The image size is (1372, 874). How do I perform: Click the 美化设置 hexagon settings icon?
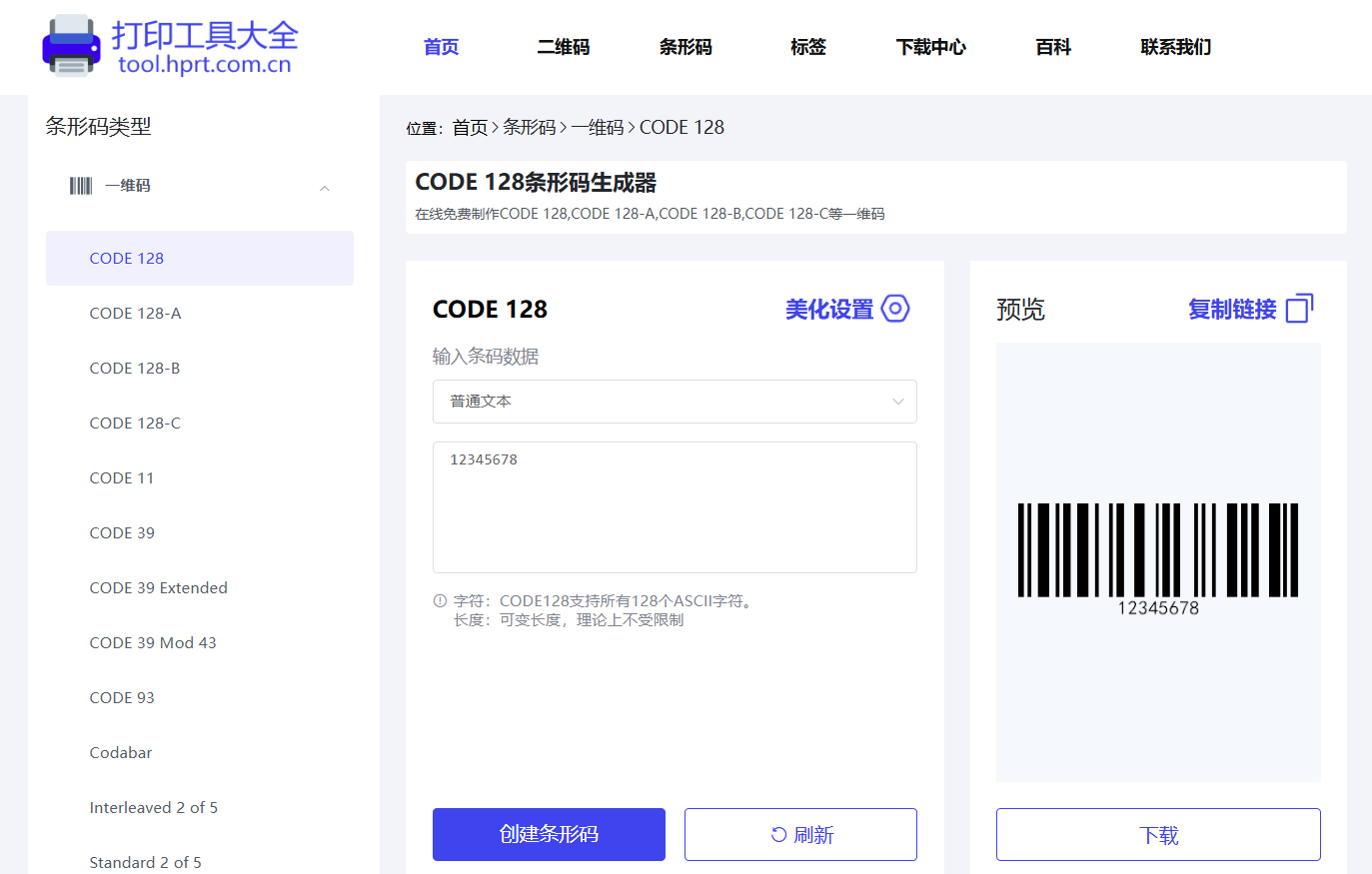click(895, 309)
